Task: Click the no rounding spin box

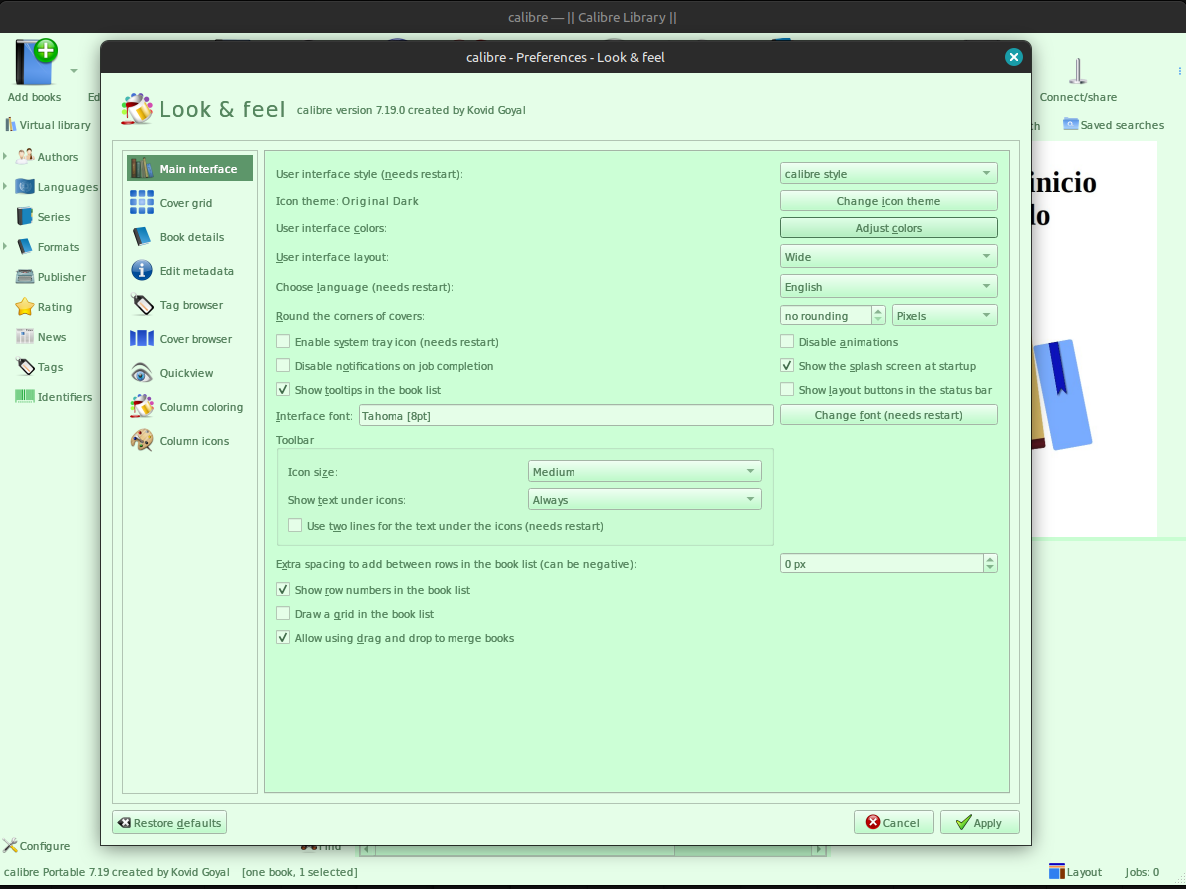Action: [x=832, y=316]
